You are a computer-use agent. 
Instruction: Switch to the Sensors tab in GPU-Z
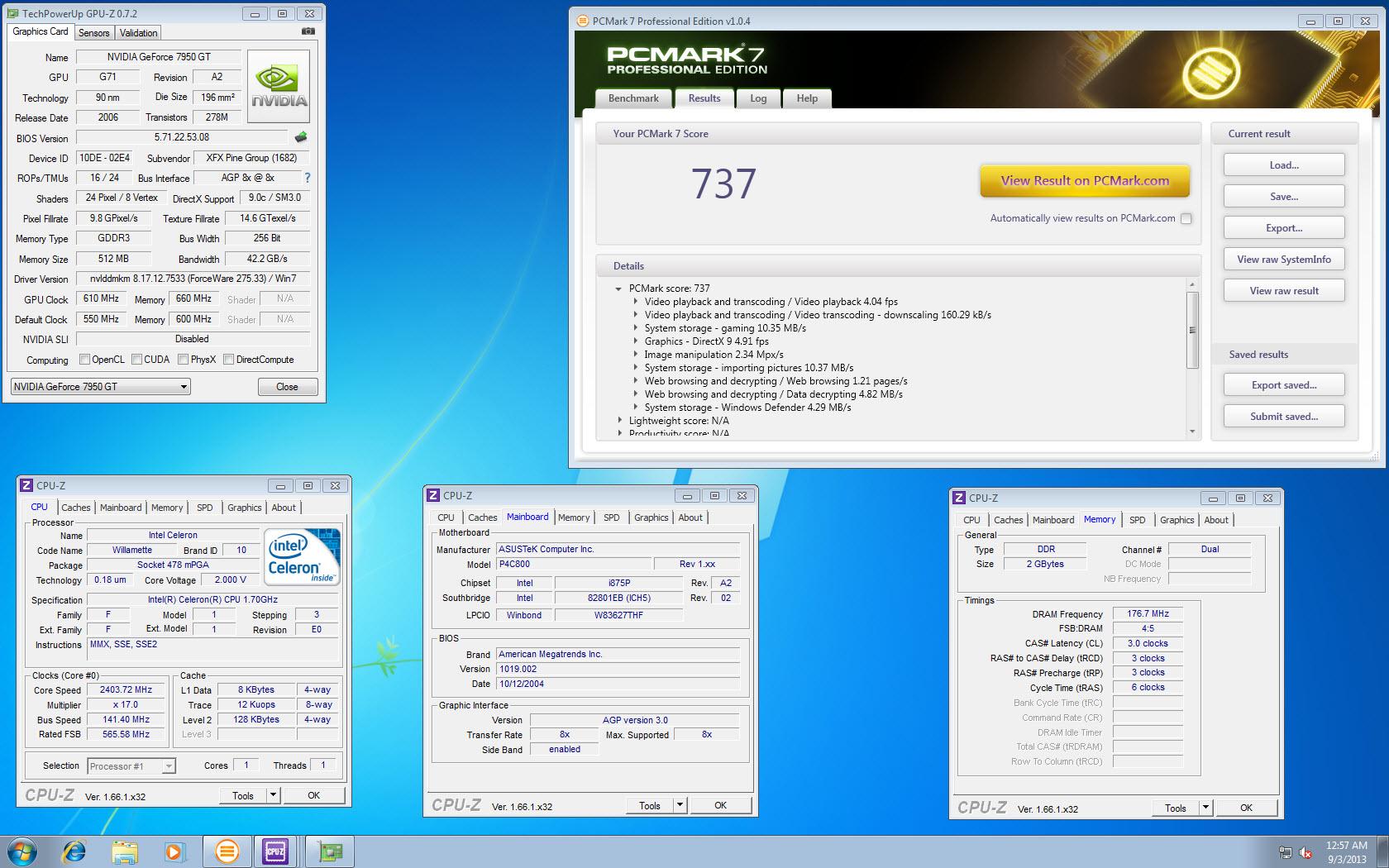pos(93,33)
